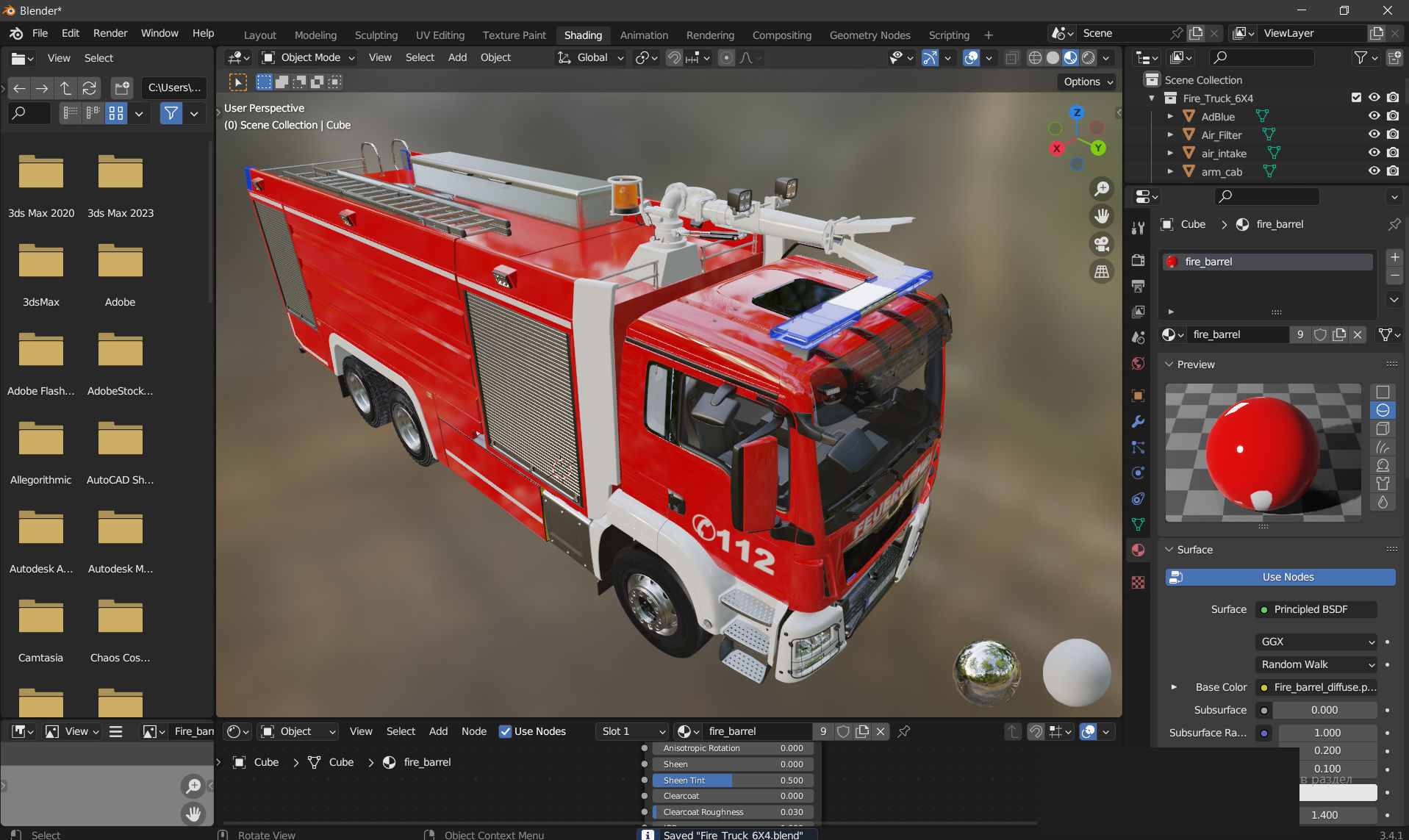Adjust the Sheen Tint slider
The width and height of the screenshot is (1409, 840).
733,780
